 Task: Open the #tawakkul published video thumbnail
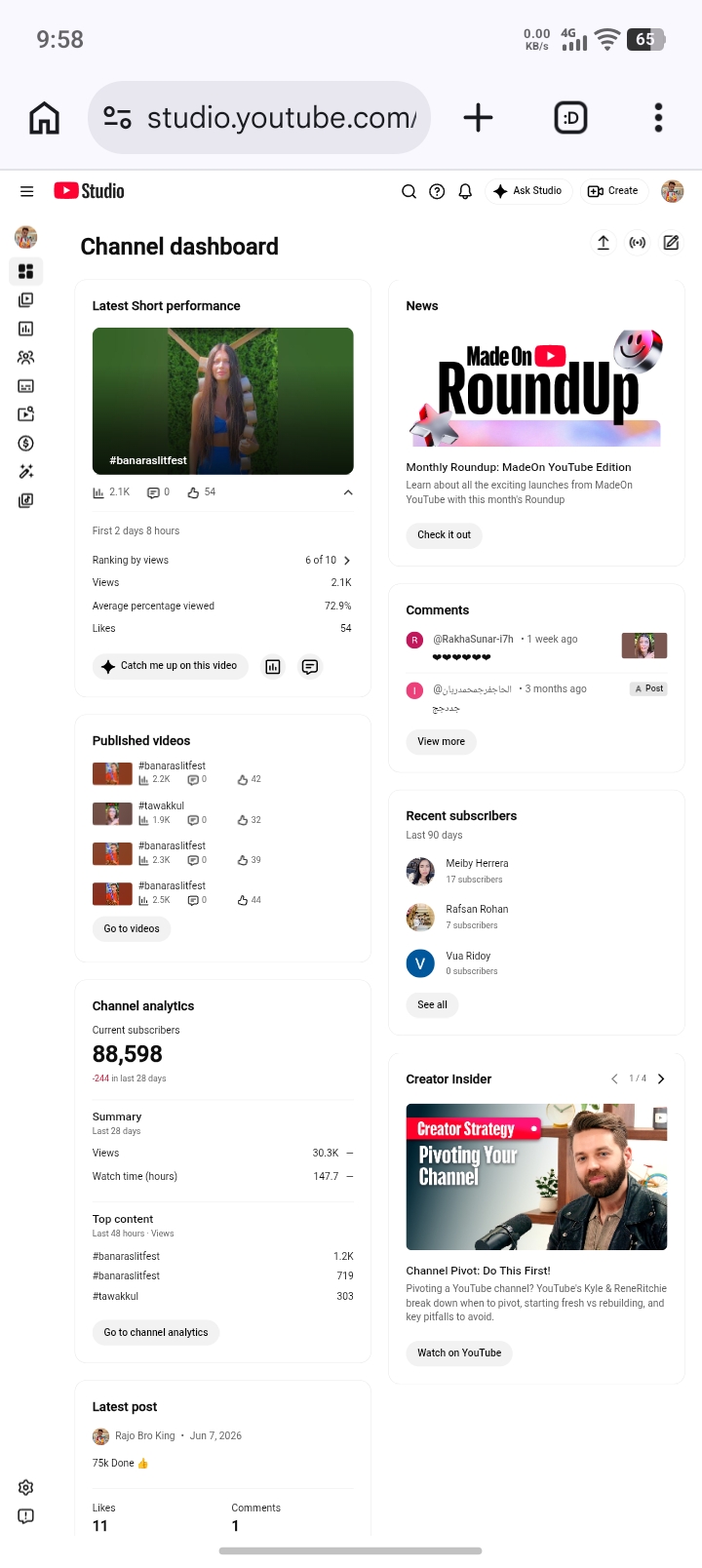coord(112,814)
